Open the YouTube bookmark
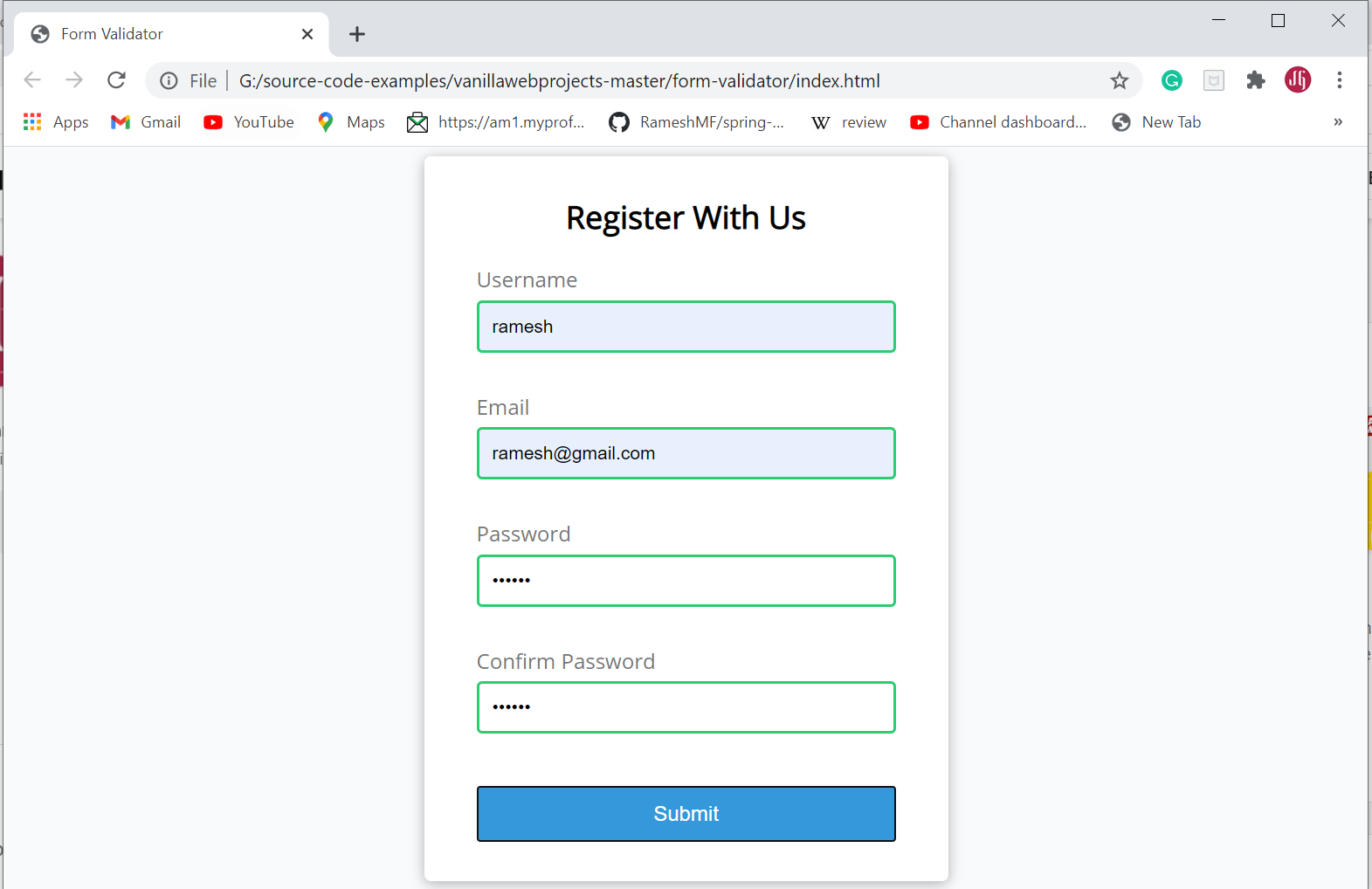1372x889 pixels. click(x=249, y=122)
